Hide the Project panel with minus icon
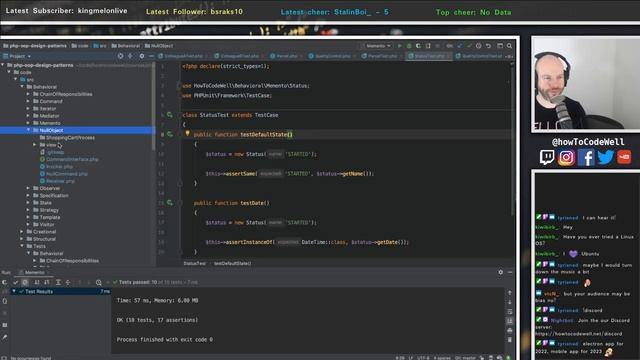Image resolution: width=640 pixels, height=360 pixels. [x=151, y=56]
